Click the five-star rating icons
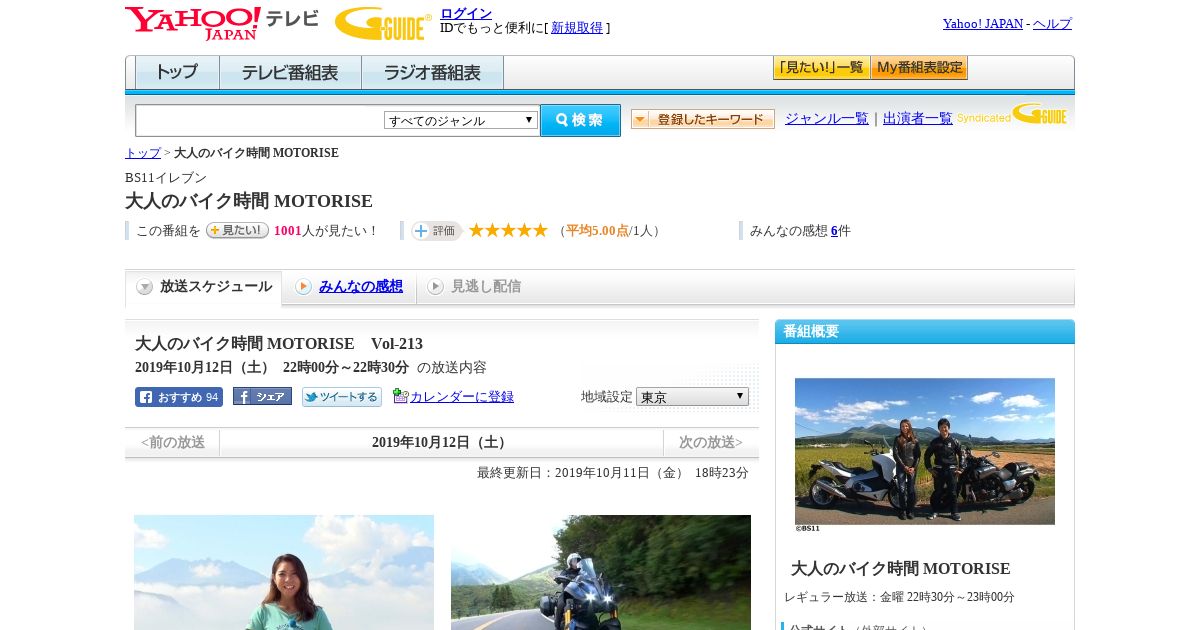Screen dimensions: 1200x630 click(508, 230)
